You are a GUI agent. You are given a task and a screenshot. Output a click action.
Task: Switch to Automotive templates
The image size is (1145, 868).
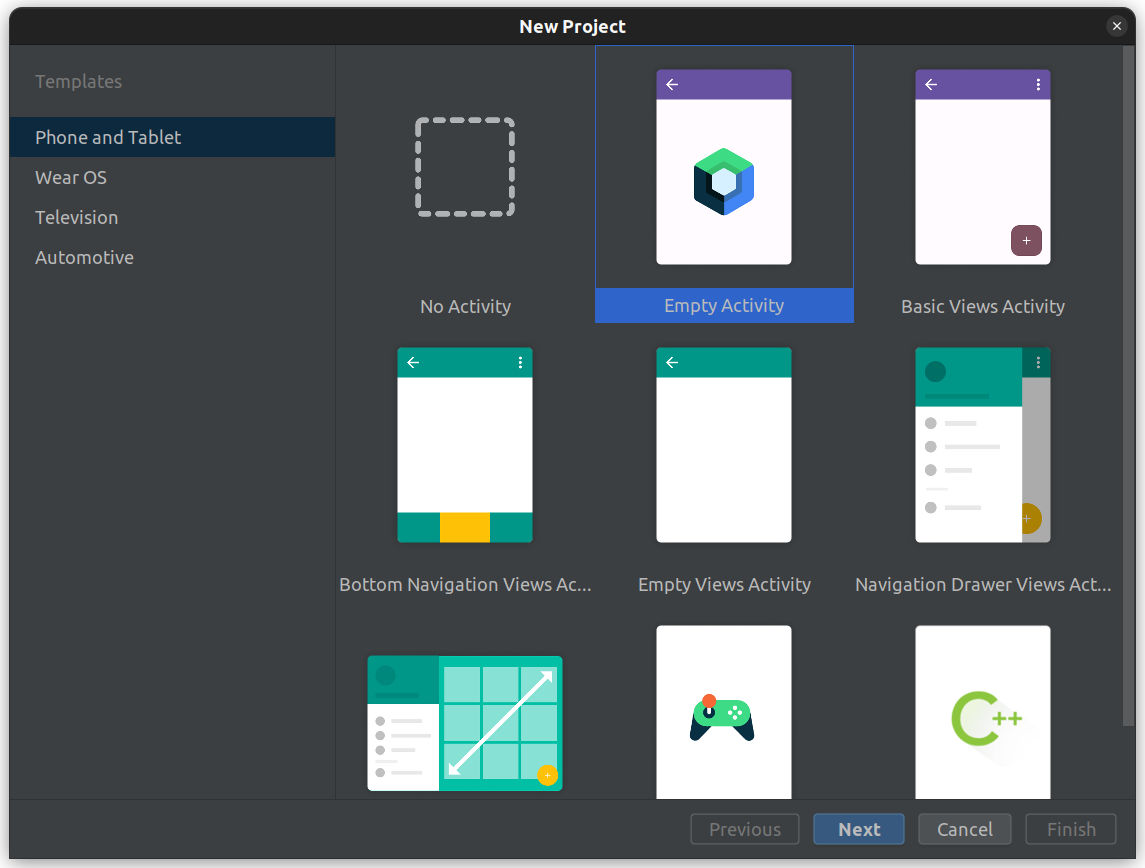[x=172, y=258]
